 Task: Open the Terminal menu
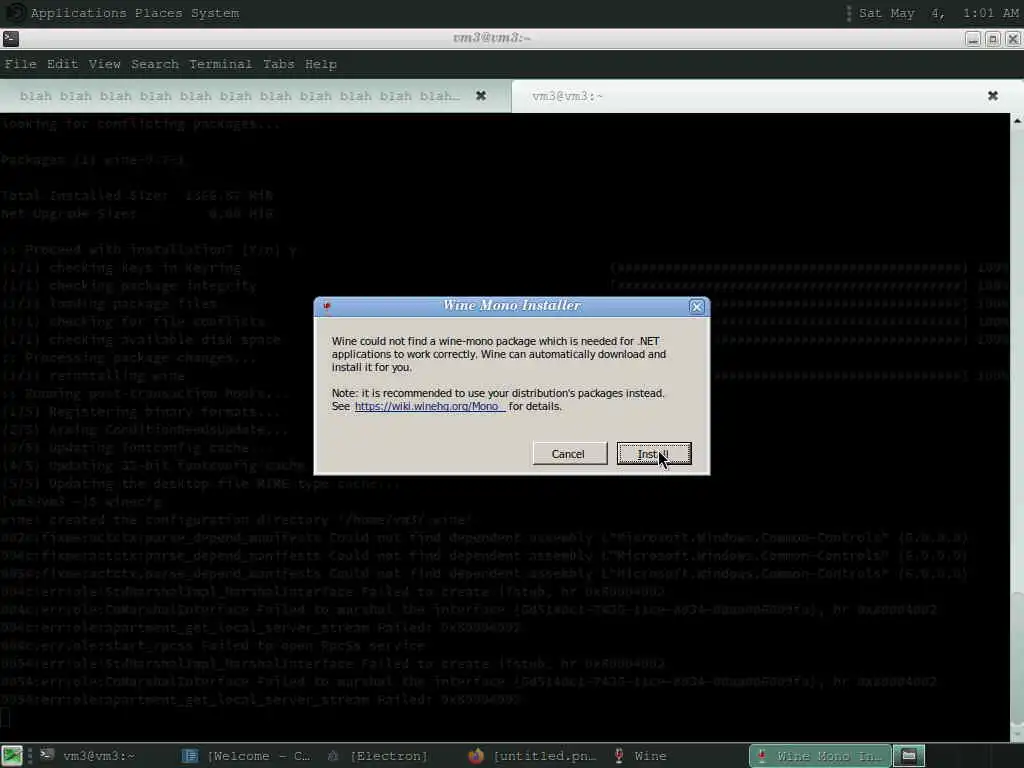click(x=220, y=64)
